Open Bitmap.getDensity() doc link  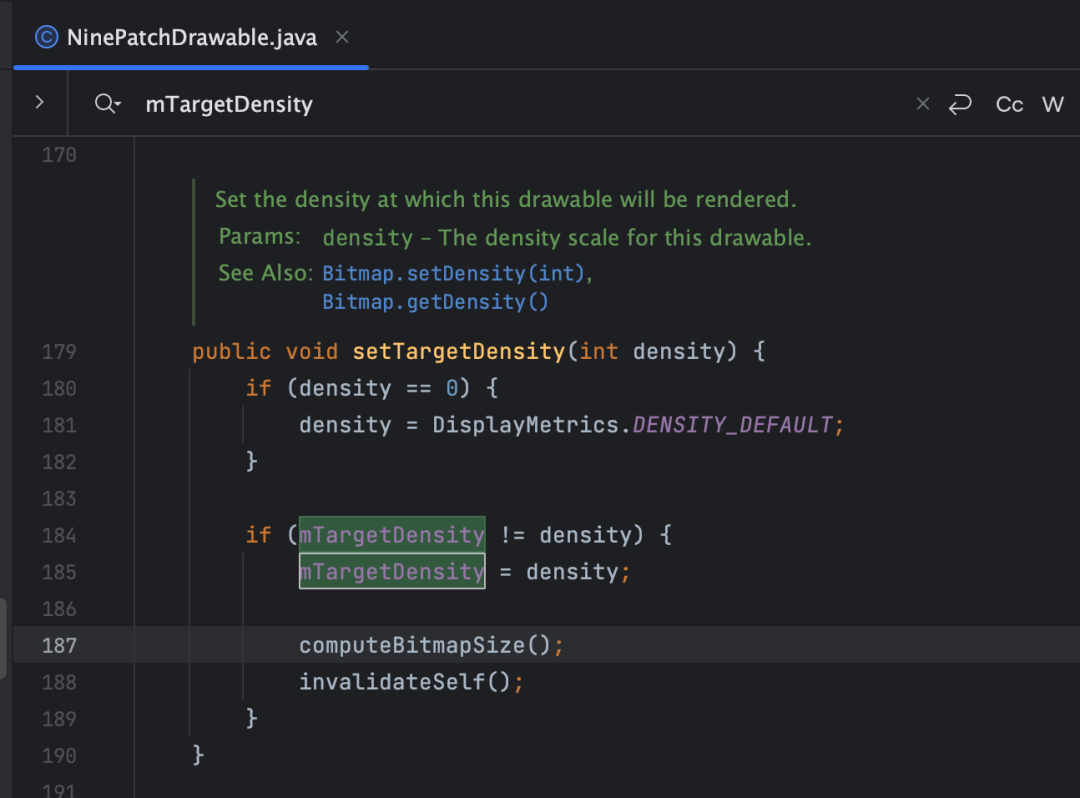[435, 302]
